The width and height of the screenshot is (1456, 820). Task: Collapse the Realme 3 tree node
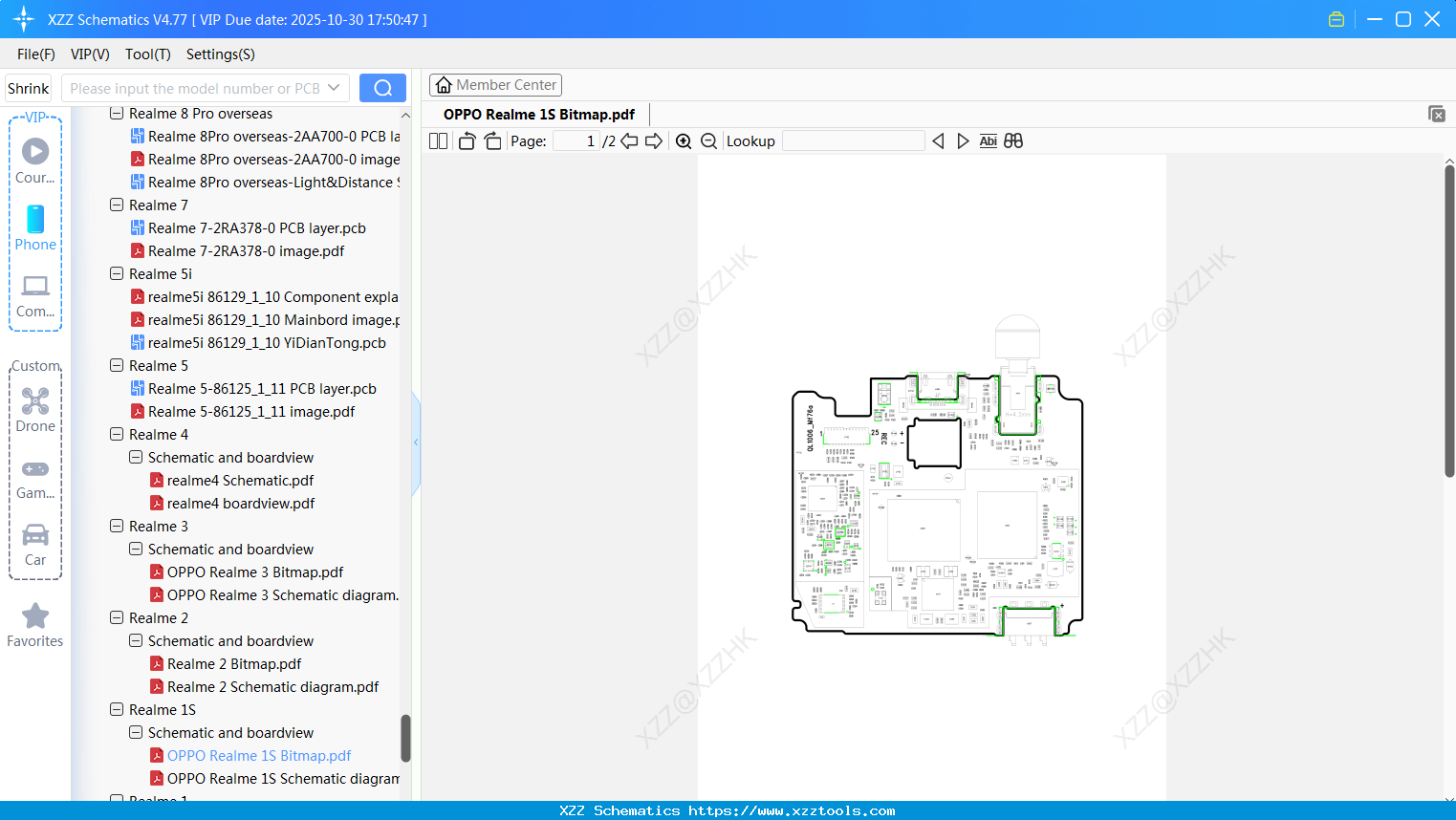117,527
